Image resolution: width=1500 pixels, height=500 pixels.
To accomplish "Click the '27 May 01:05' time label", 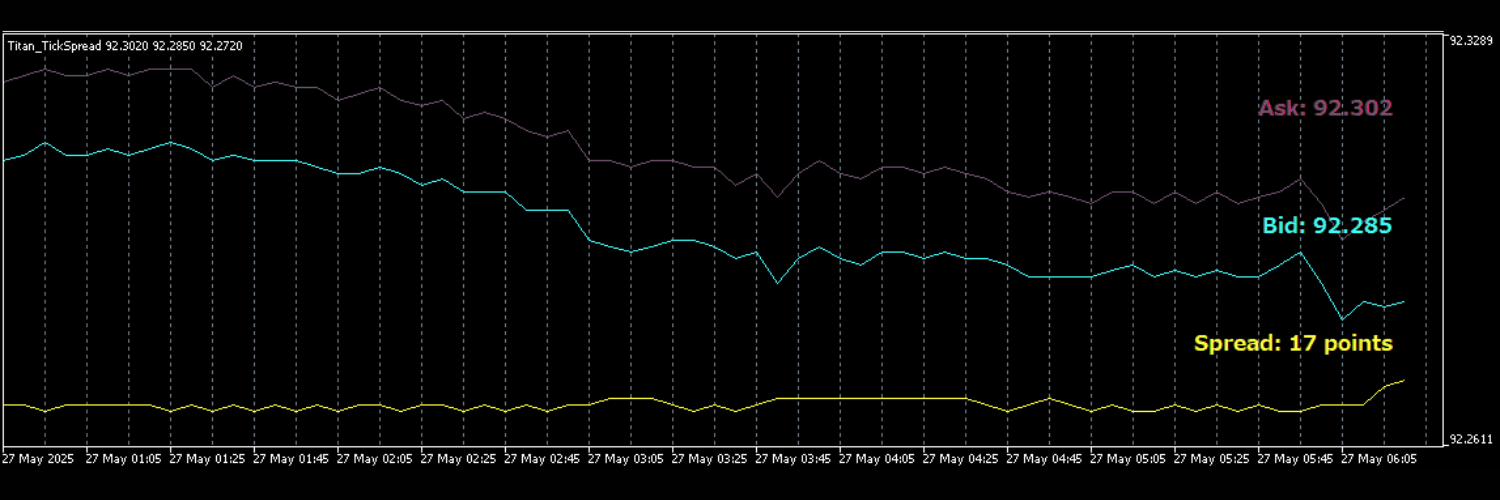I will 123,459.
